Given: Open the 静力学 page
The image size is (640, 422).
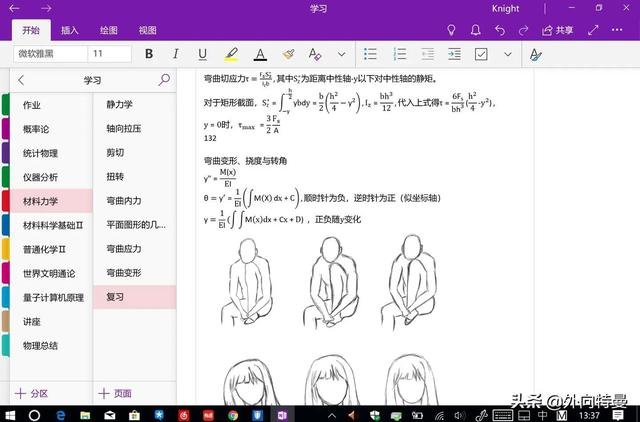Looking at the screenshot, I should 135,104.
